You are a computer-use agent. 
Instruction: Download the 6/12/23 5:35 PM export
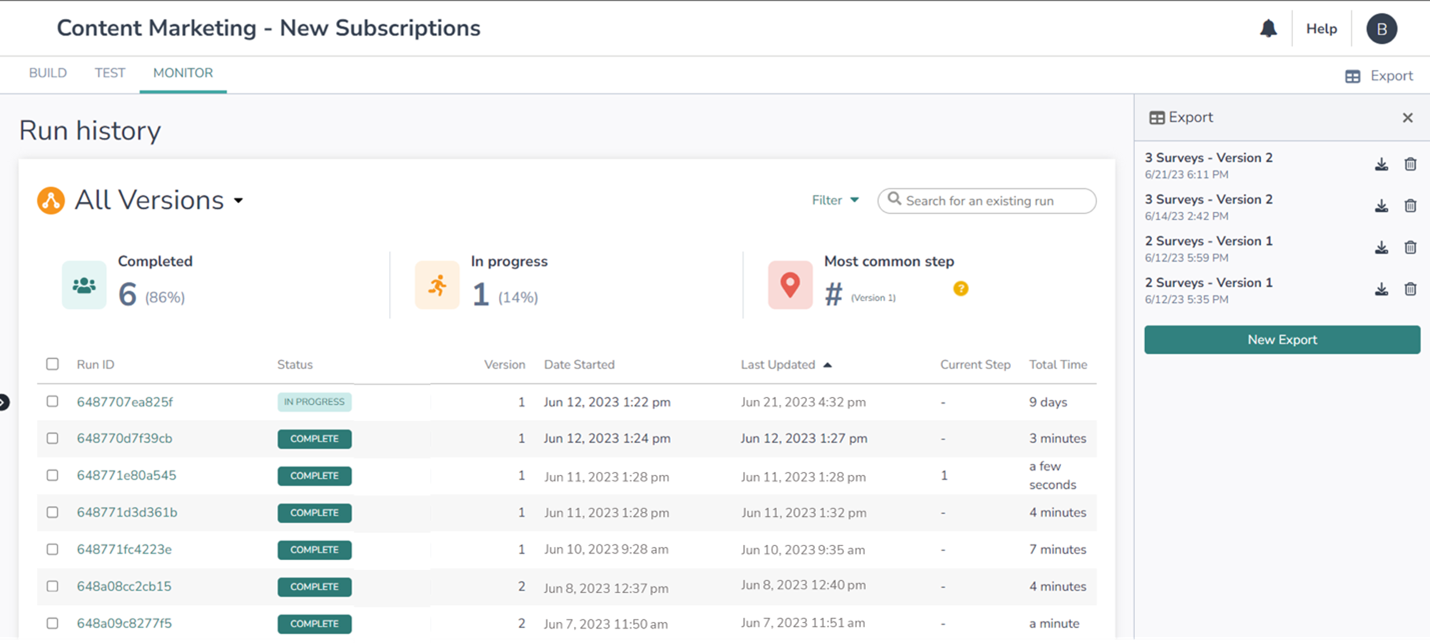[x=1381, y=290]
